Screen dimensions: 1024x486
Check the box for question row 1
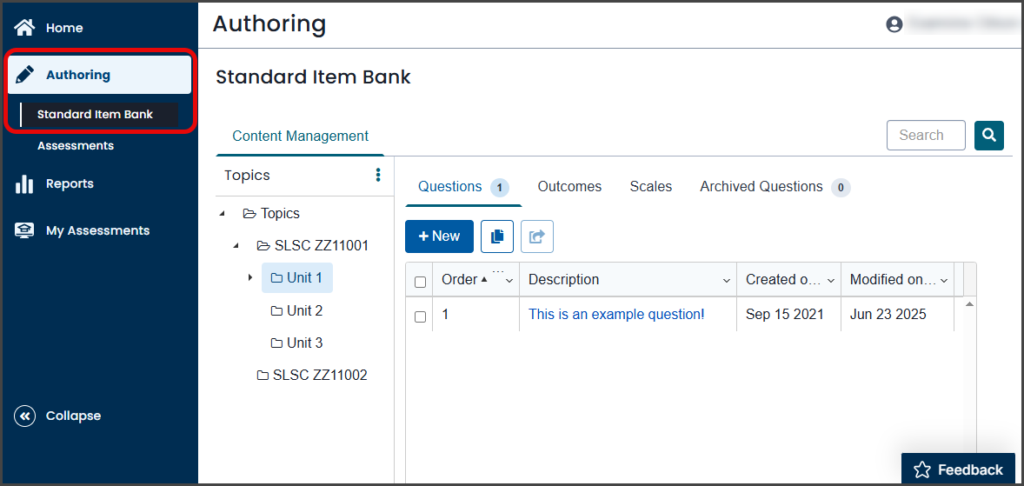421,317
